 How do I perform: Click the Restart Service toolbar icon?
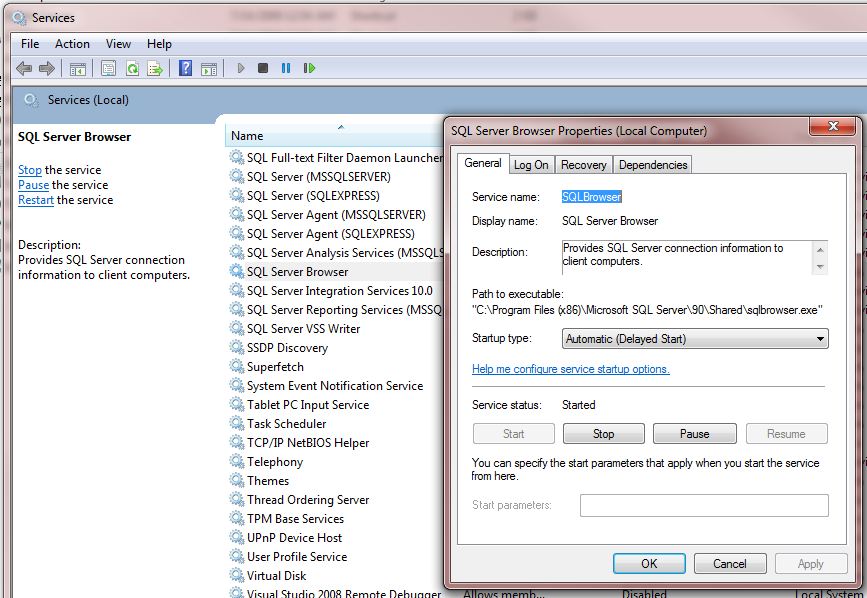coord(310,68)
